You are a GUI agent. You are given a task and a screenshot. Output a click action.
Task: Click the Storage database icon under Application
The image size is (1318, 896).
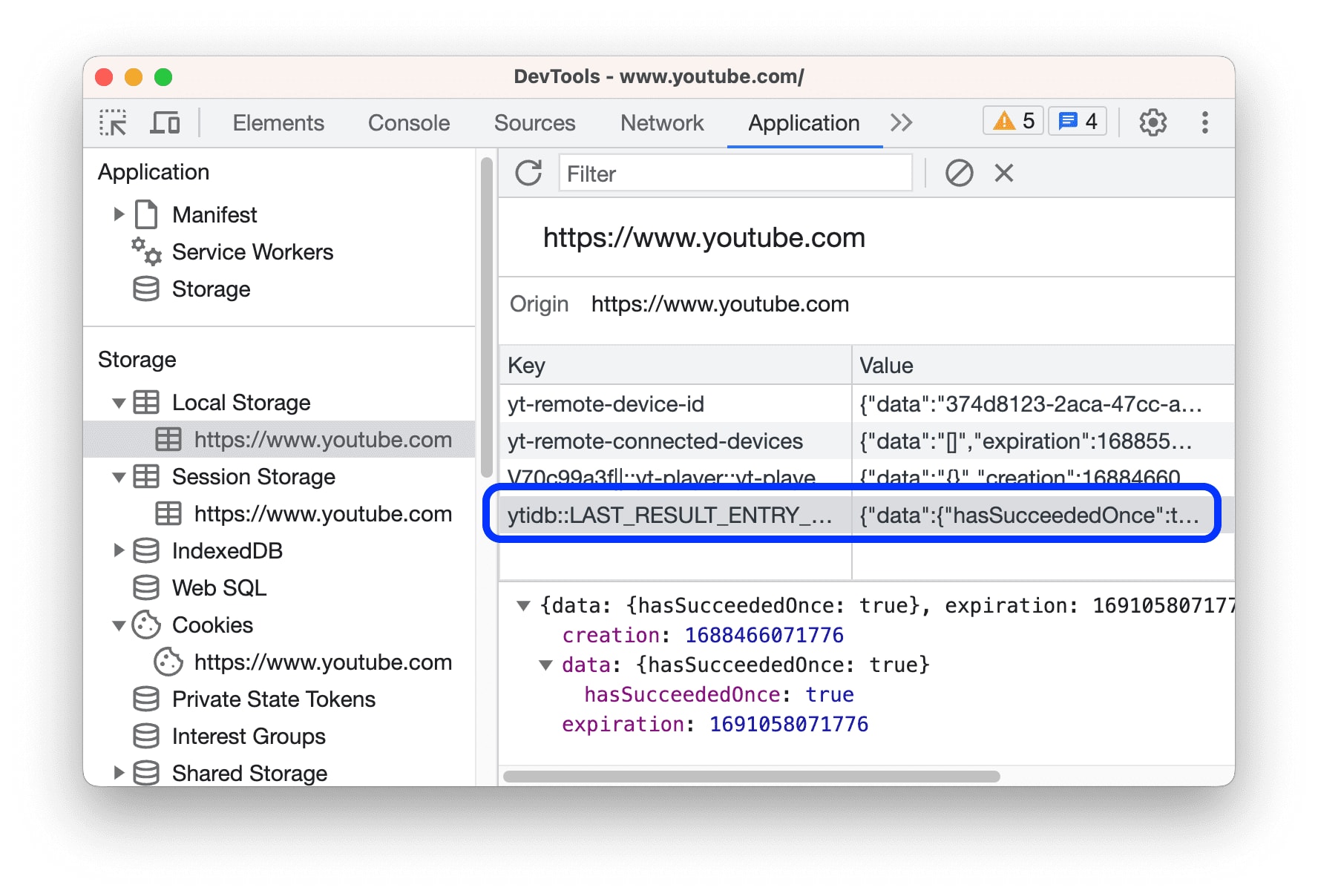146,289
